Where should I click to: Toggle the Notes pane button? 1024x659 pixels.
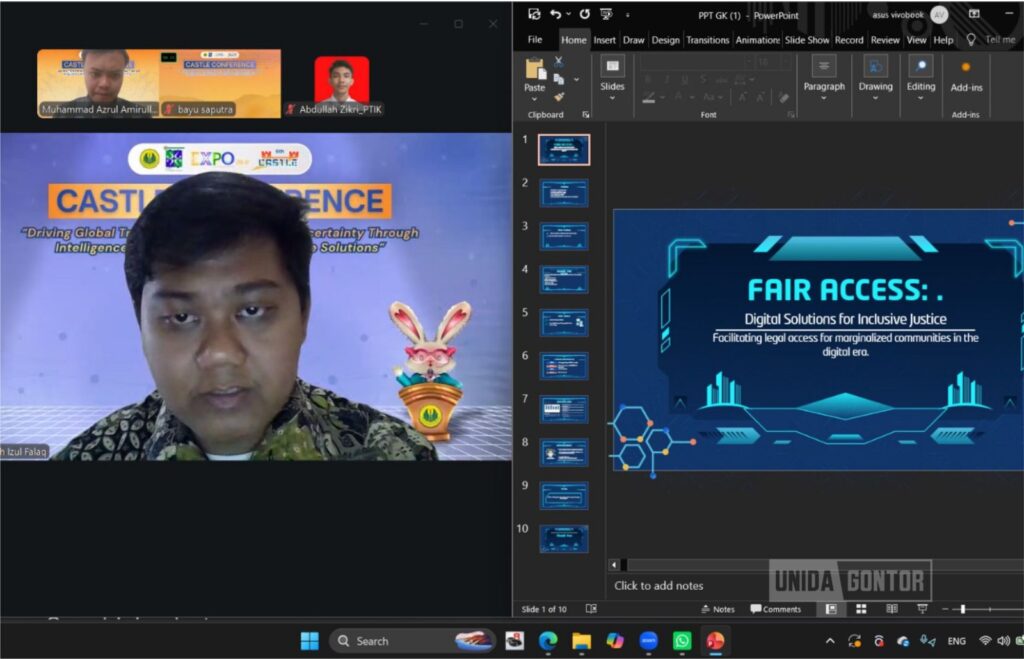pyautogui.click(x=718, y=609)
